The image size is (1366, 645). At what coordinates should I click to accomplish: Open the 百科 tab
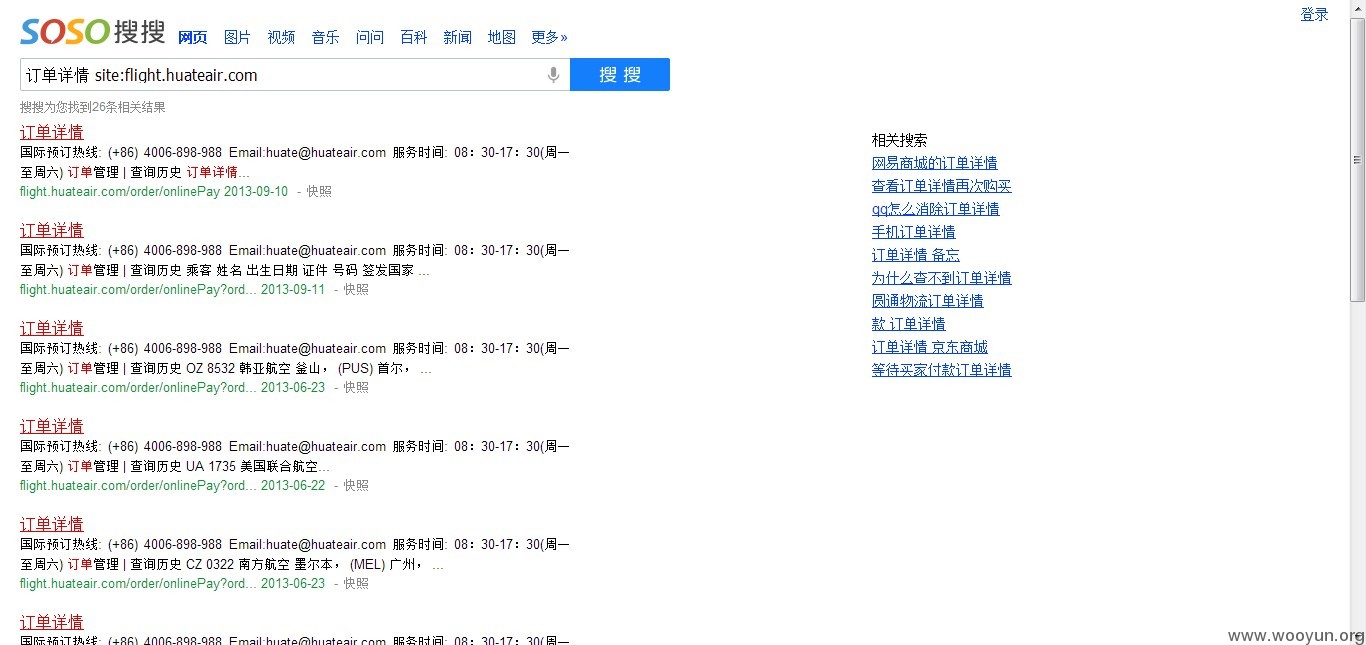(413, 37)
